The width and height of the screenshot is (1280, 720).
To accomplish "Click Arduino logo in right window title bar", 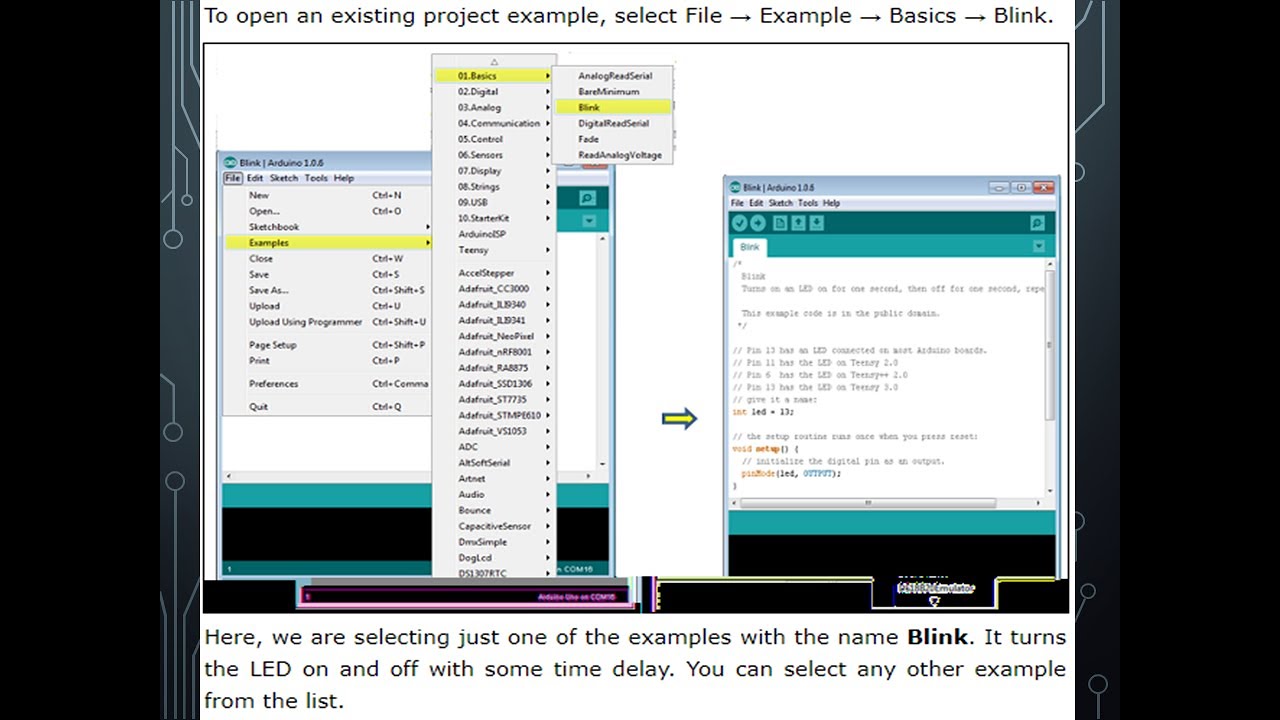I will 735,187.
